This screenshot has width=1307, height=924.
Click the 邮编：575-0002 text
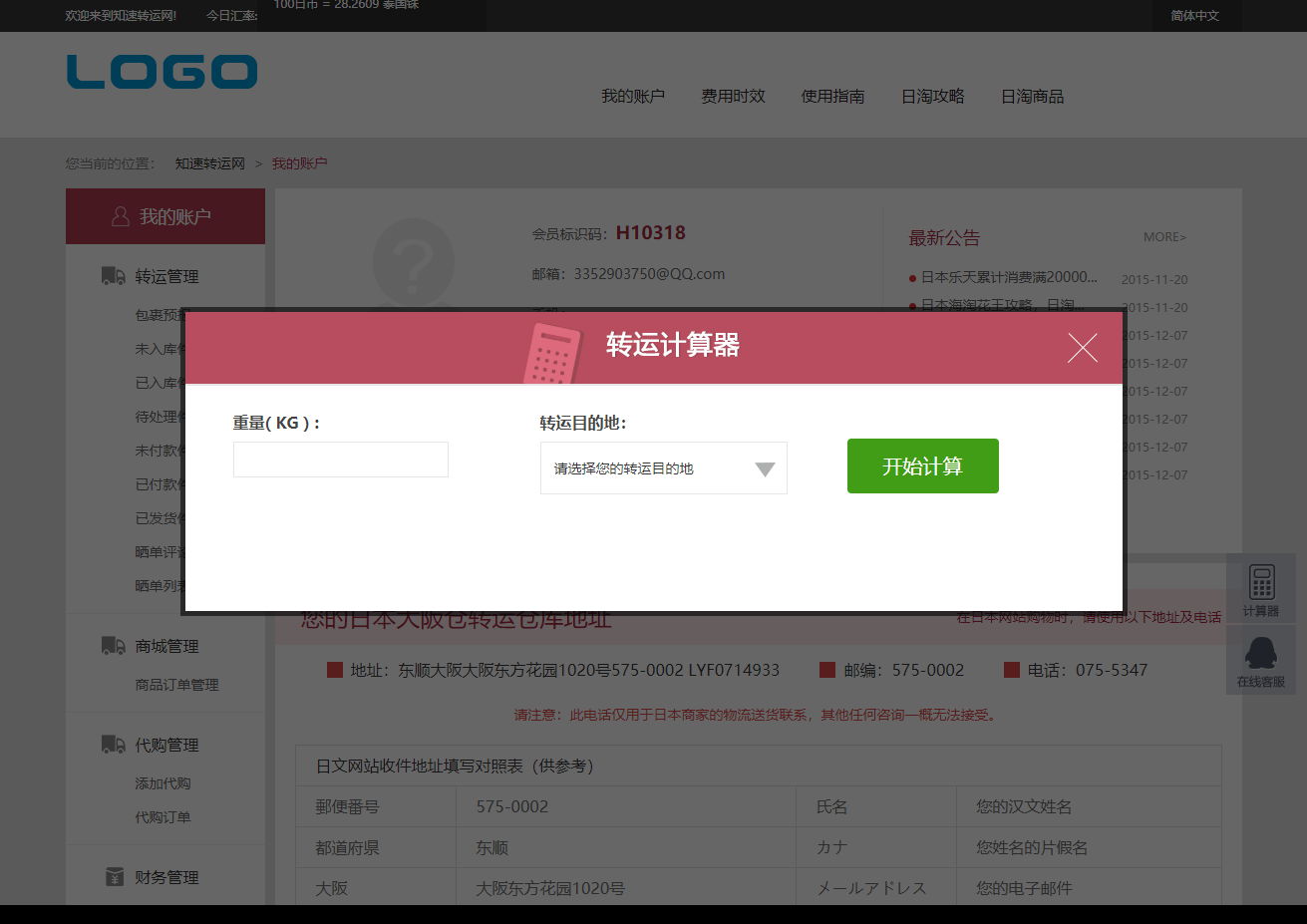904,670
